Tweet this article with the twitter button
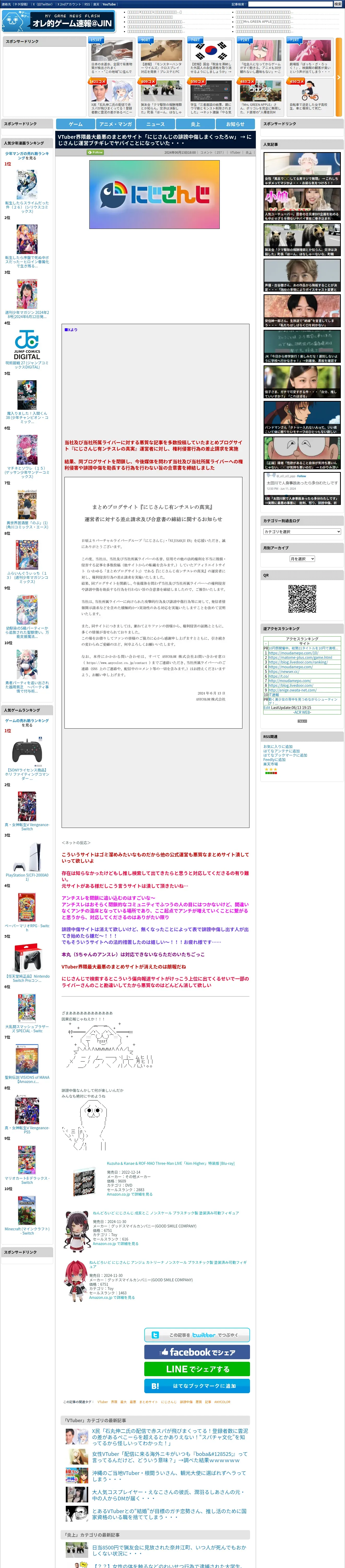The width and height of the screenshot is (345, 1568). [x=197, y=1335]
